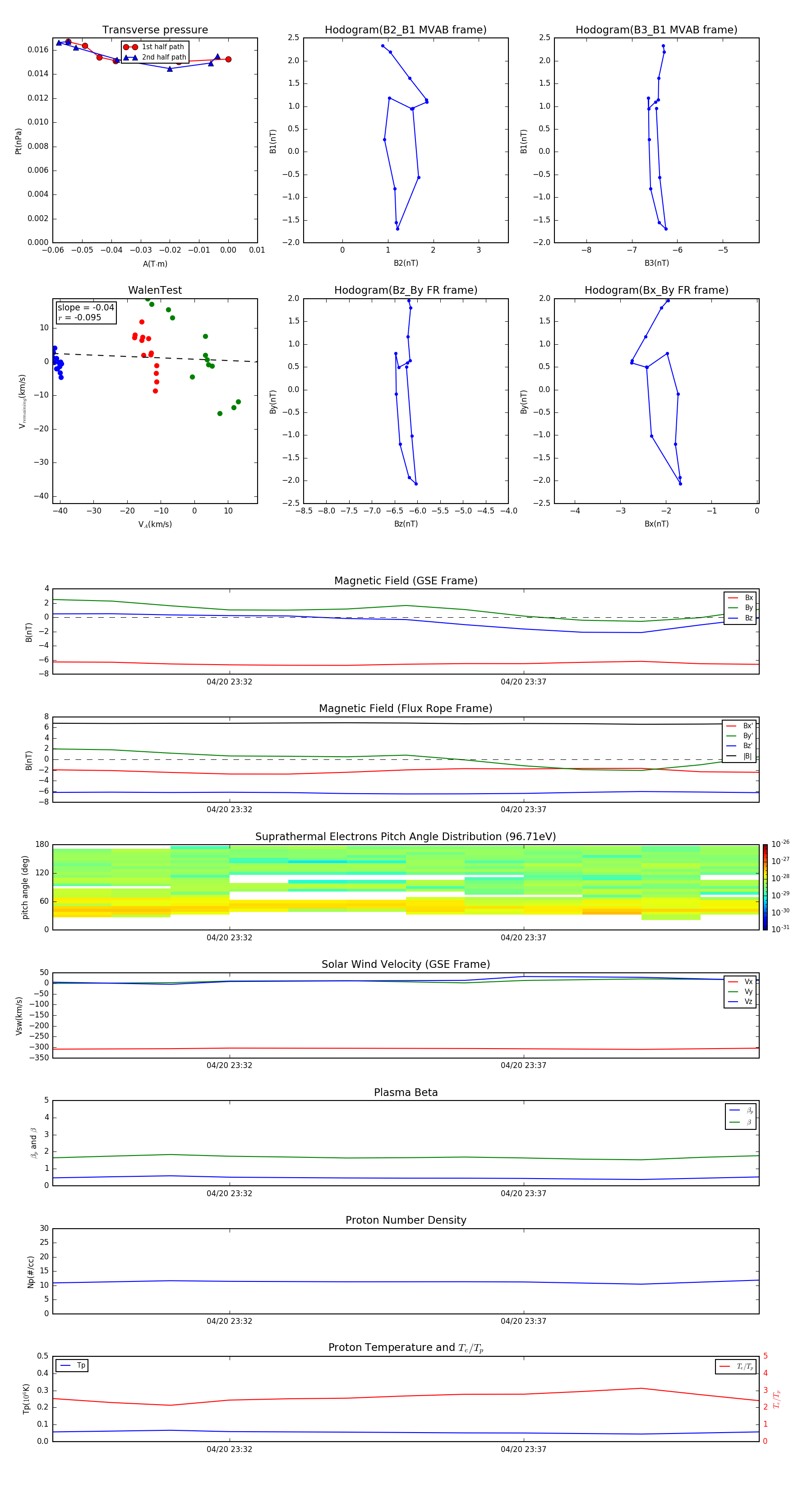Screen dimensions: 812x1489
Task: Click '04/20 23:32' tick under proton temperature plot
Action: (230, 1450)
